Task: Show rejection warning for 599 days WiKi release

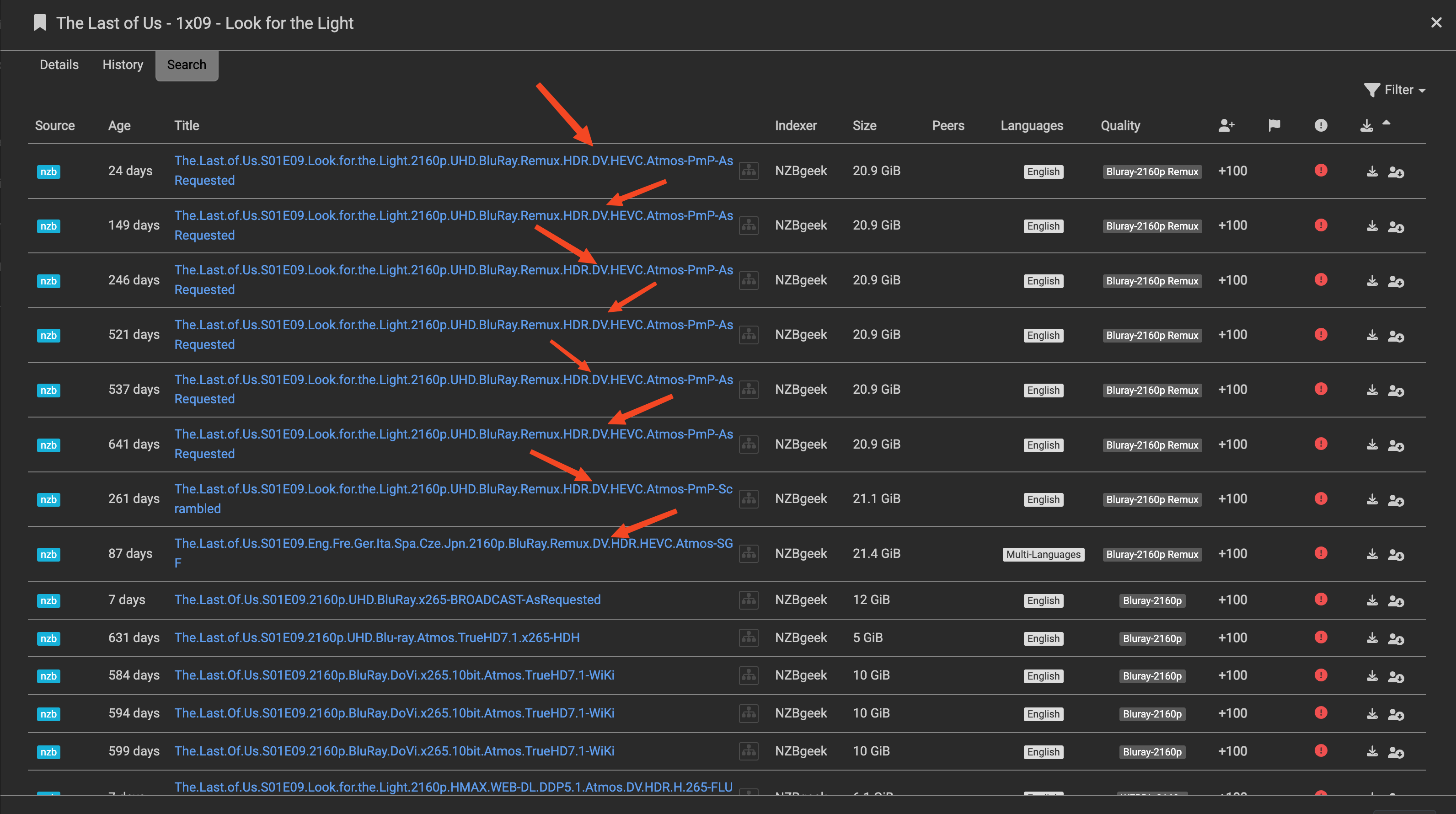Action: [1320, 751]
